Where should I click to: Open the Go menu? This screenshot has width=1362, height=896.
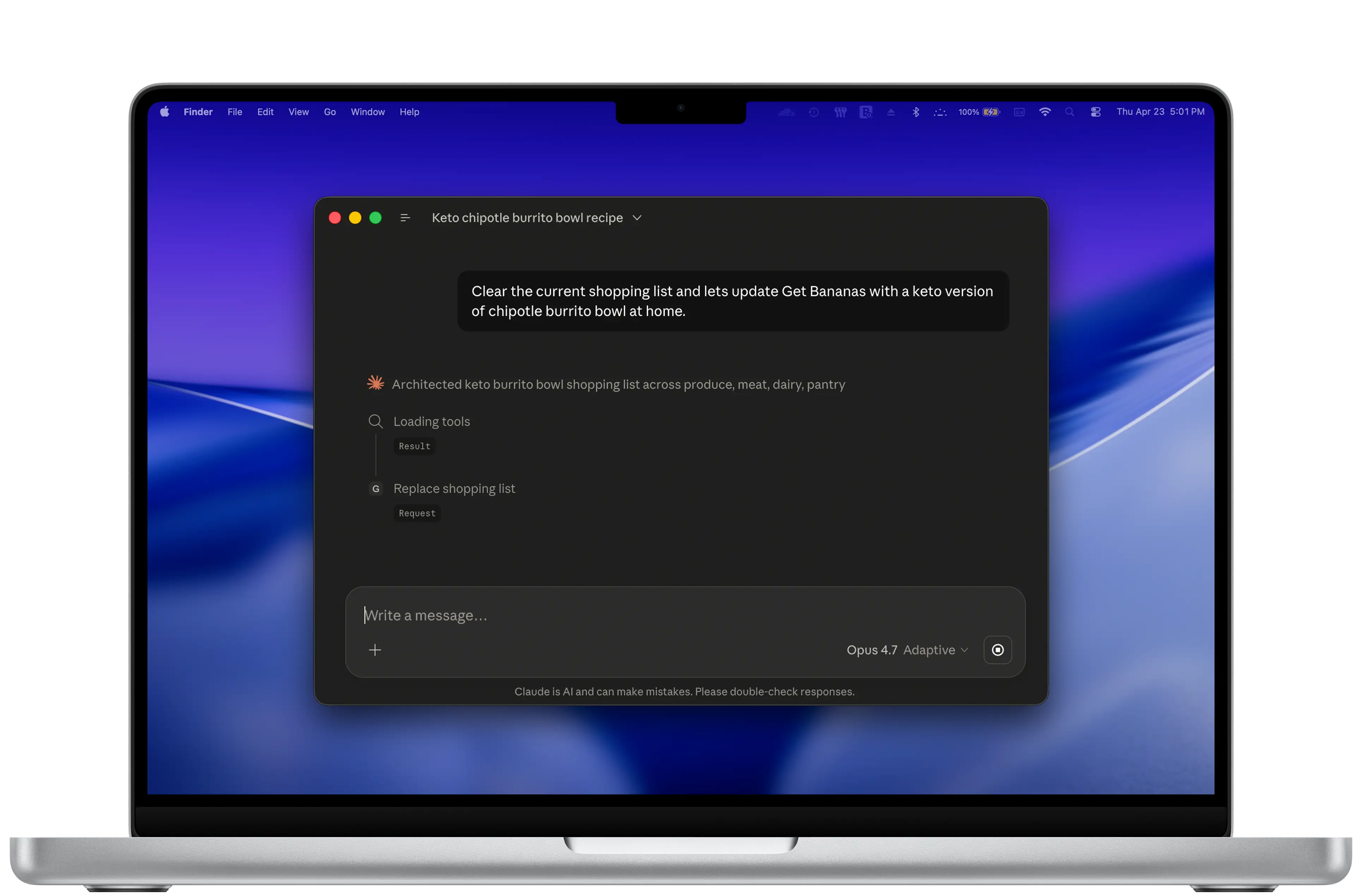pyautogui.click(x=330, y=111)
